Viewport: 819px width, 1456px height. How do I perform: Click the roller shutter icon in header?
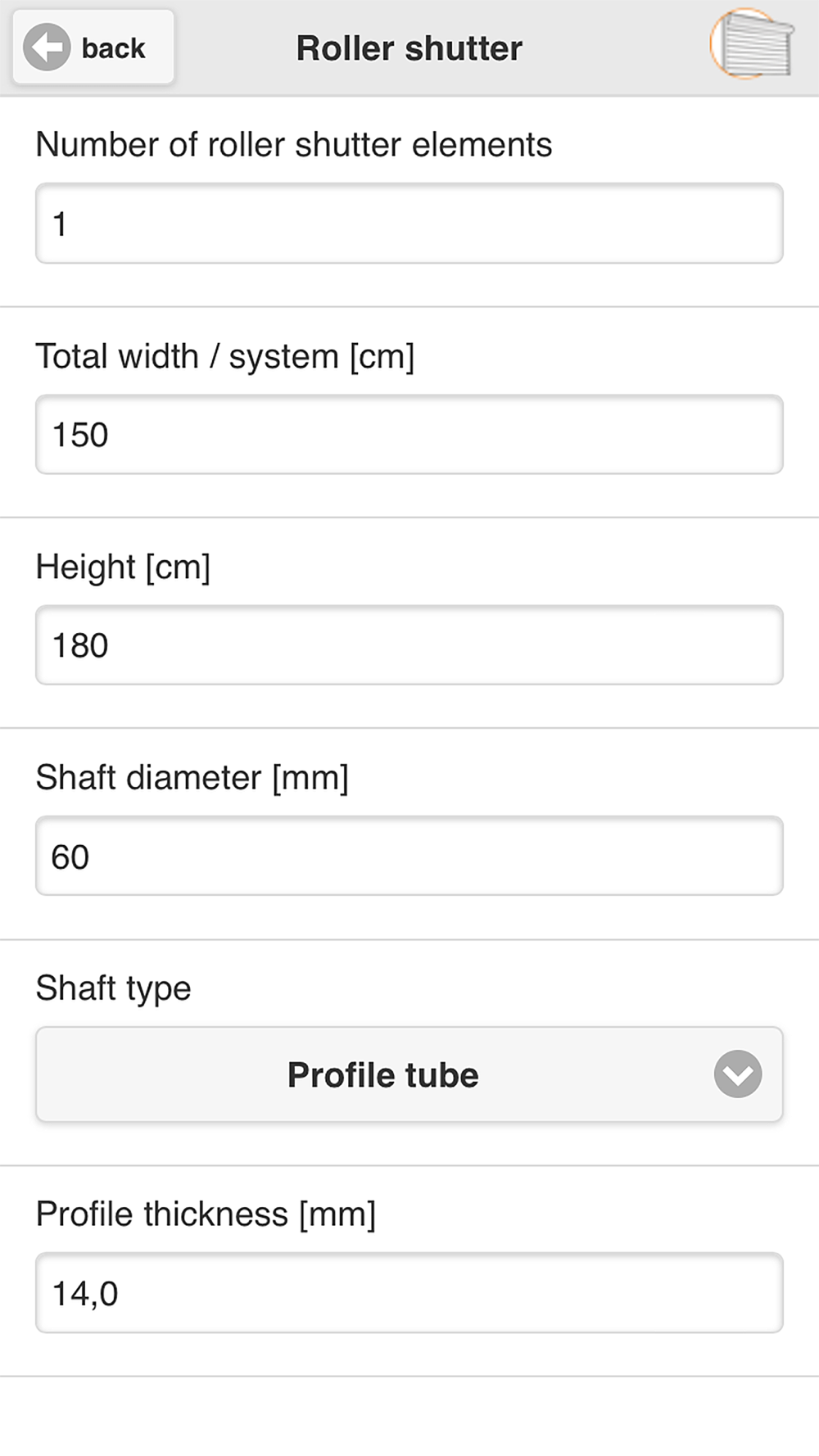(752, 44)
